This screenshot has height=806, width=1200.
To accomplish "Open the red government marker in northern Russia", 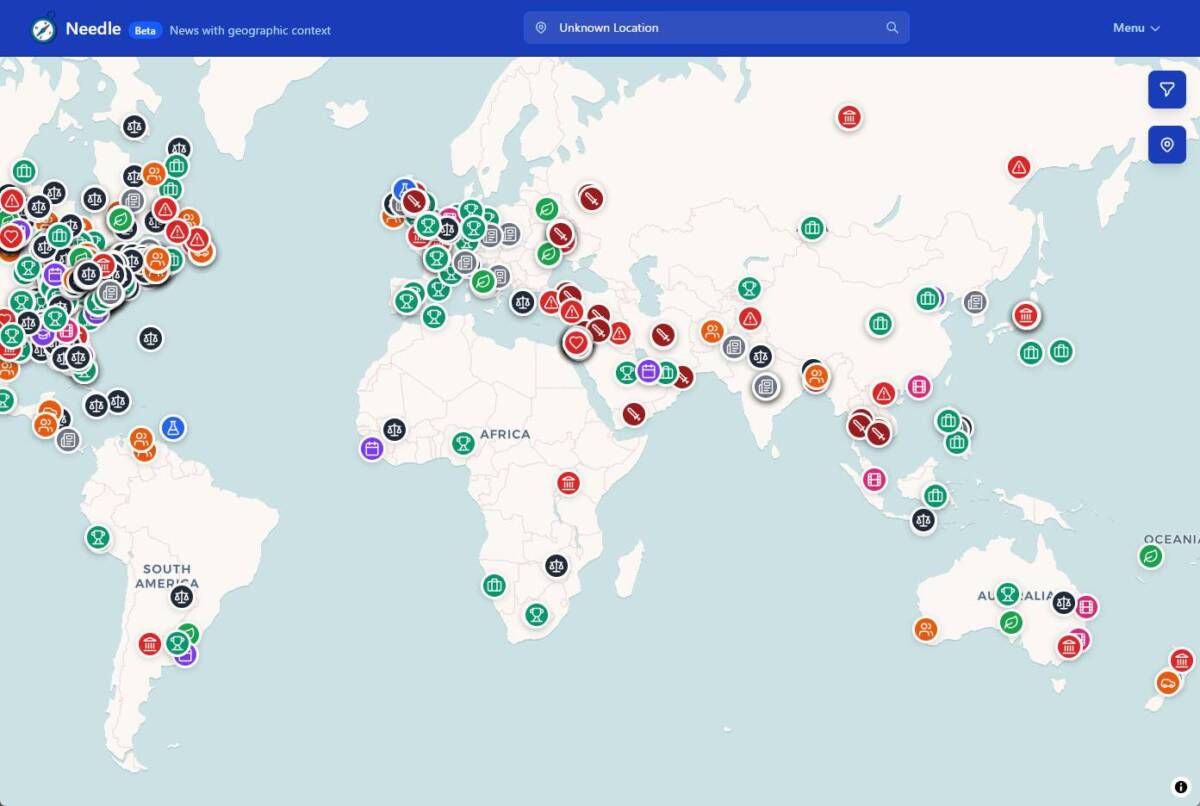I will pyautogui.click(x=849, y=118).
